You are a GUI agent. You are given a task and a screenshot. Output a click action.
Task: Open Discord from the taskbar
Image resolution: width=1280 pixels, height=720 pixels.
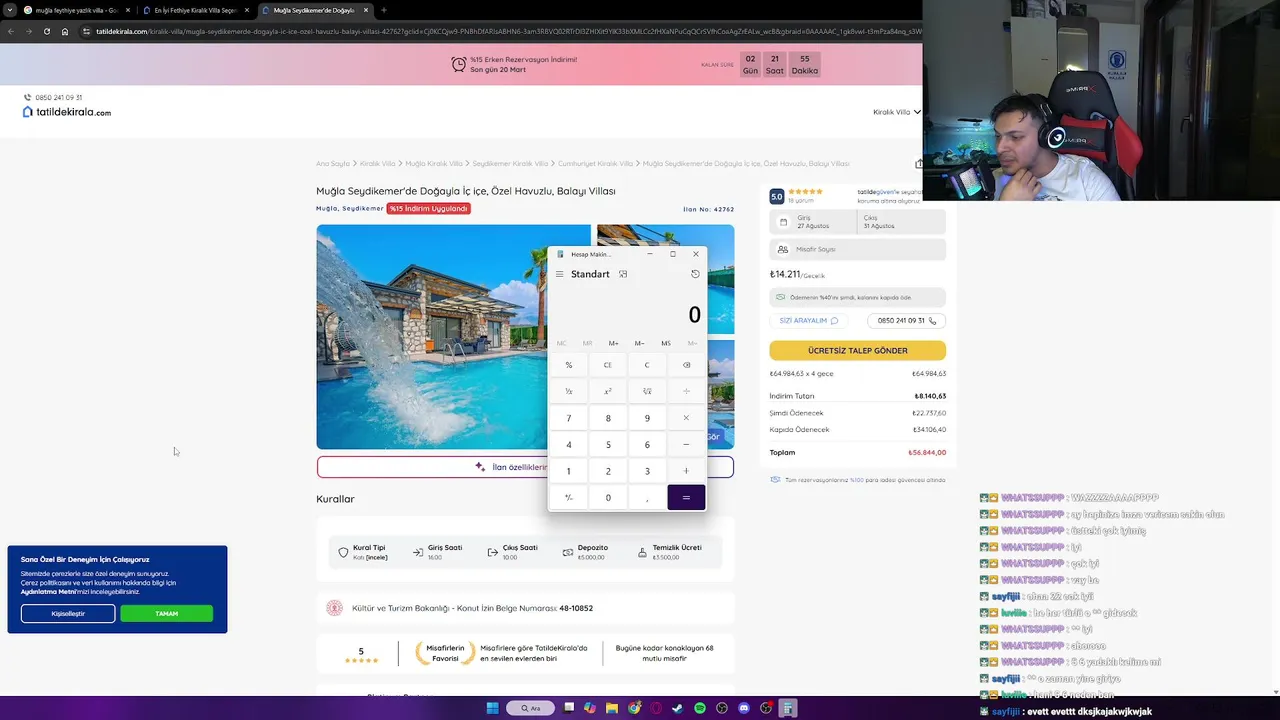(744, 708)
